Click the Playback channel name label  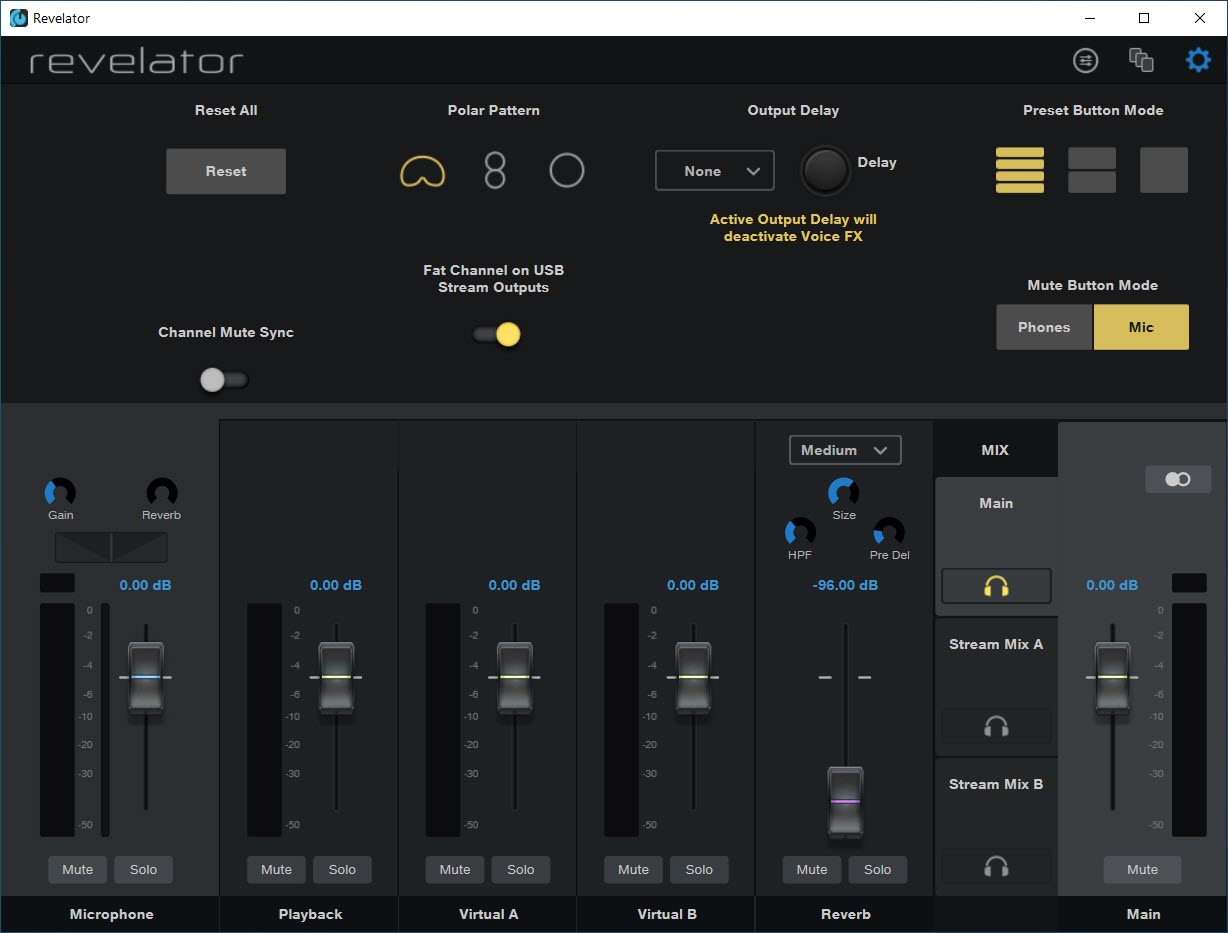click(x=310, y=914)
